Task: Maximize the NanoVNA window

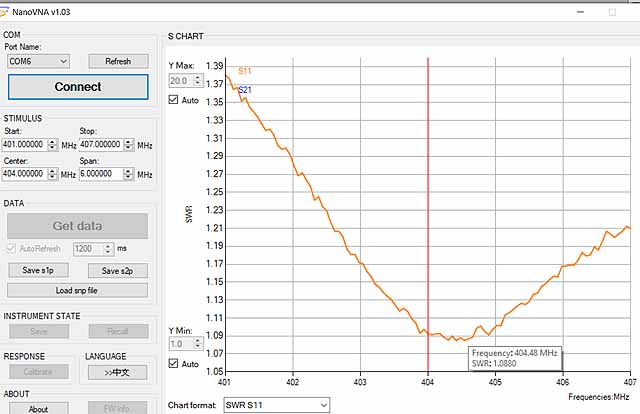Action: (612, 12)
